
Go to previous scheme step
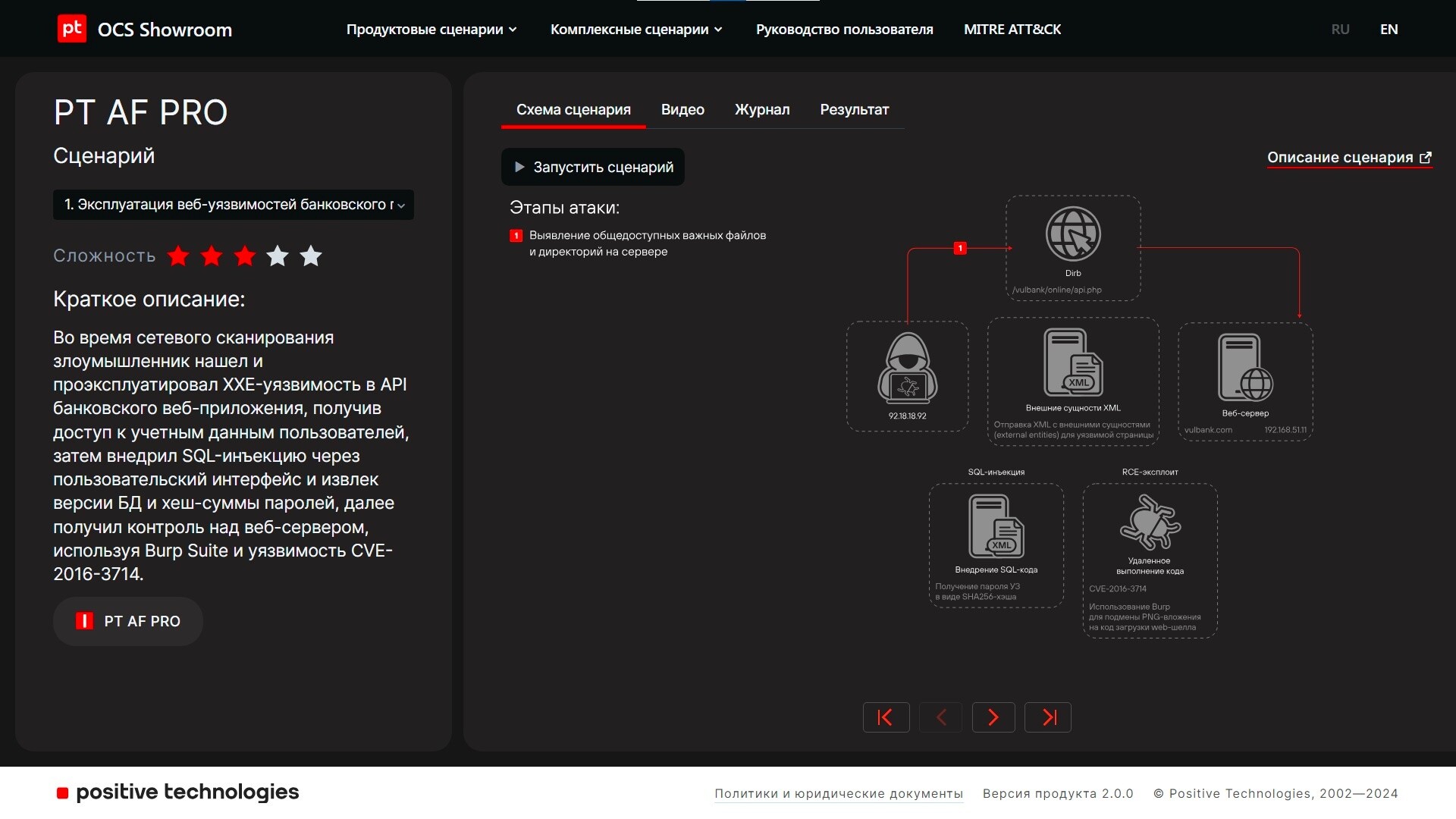940,717
